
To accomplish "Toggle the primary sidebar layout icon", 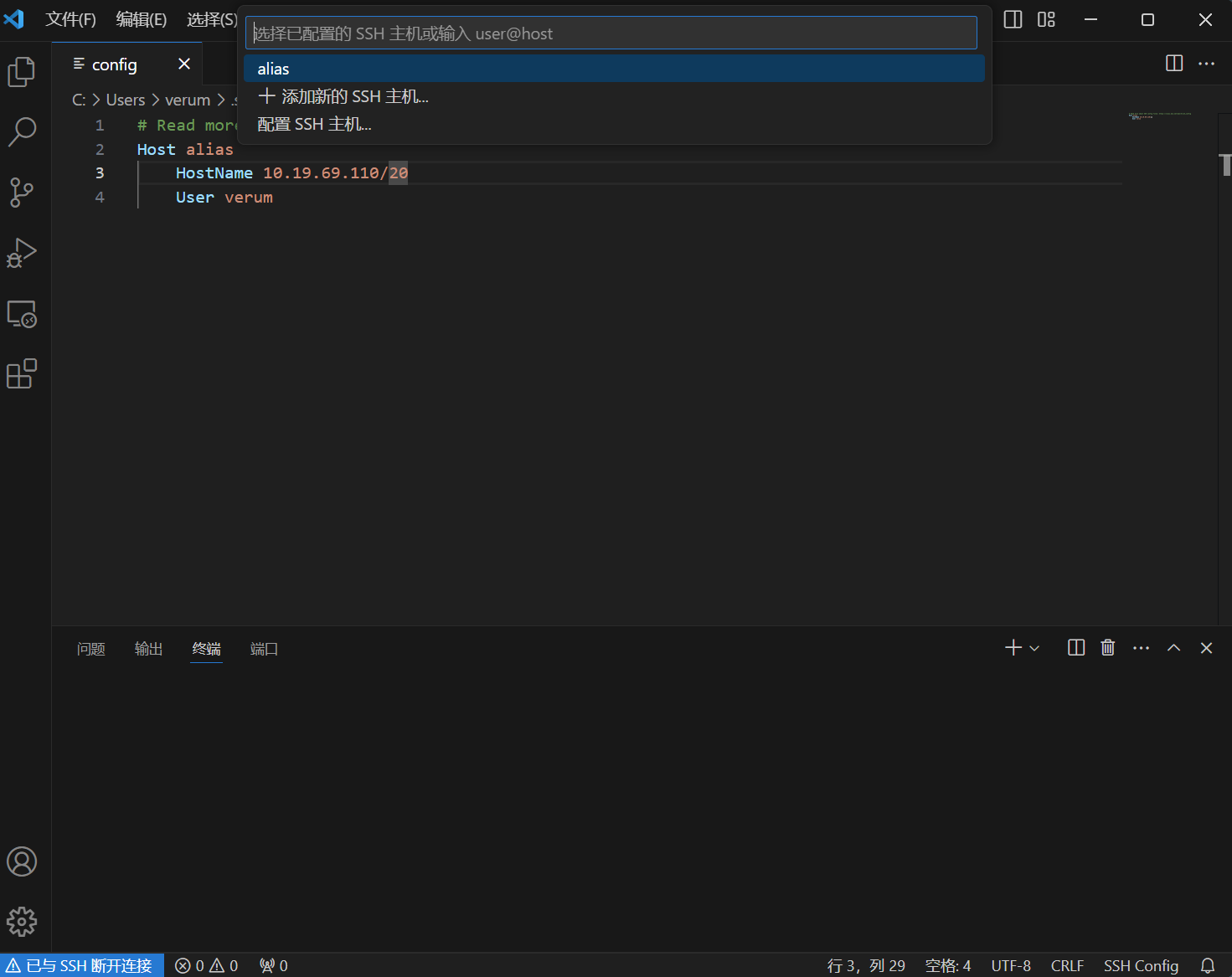I will click(1013, 19).
